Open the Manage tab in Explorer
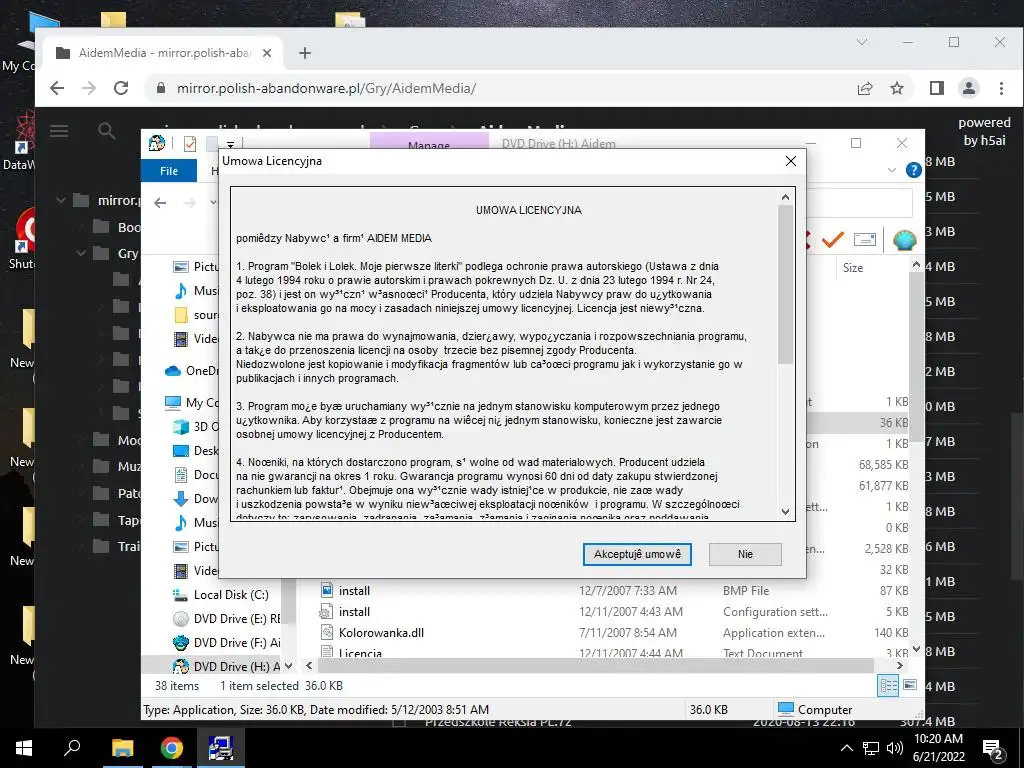1024x768 pixels. [429, 143]
